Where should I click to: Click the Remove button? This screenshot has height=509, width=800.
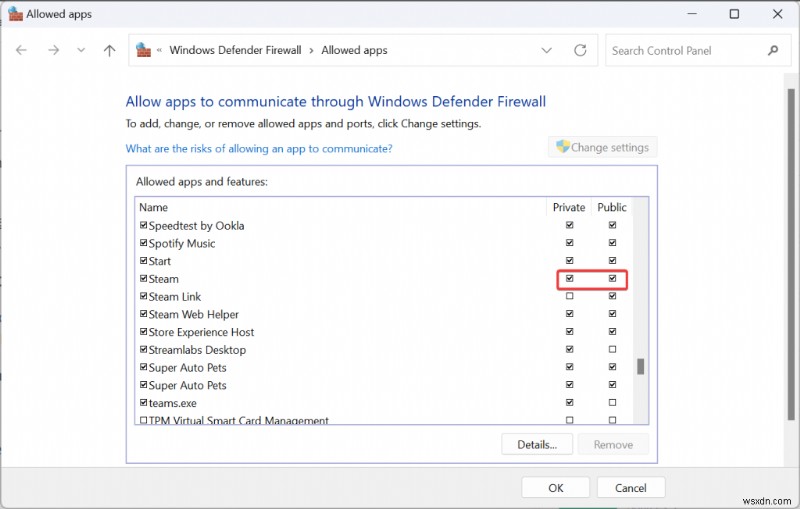(x=613, y=444)
